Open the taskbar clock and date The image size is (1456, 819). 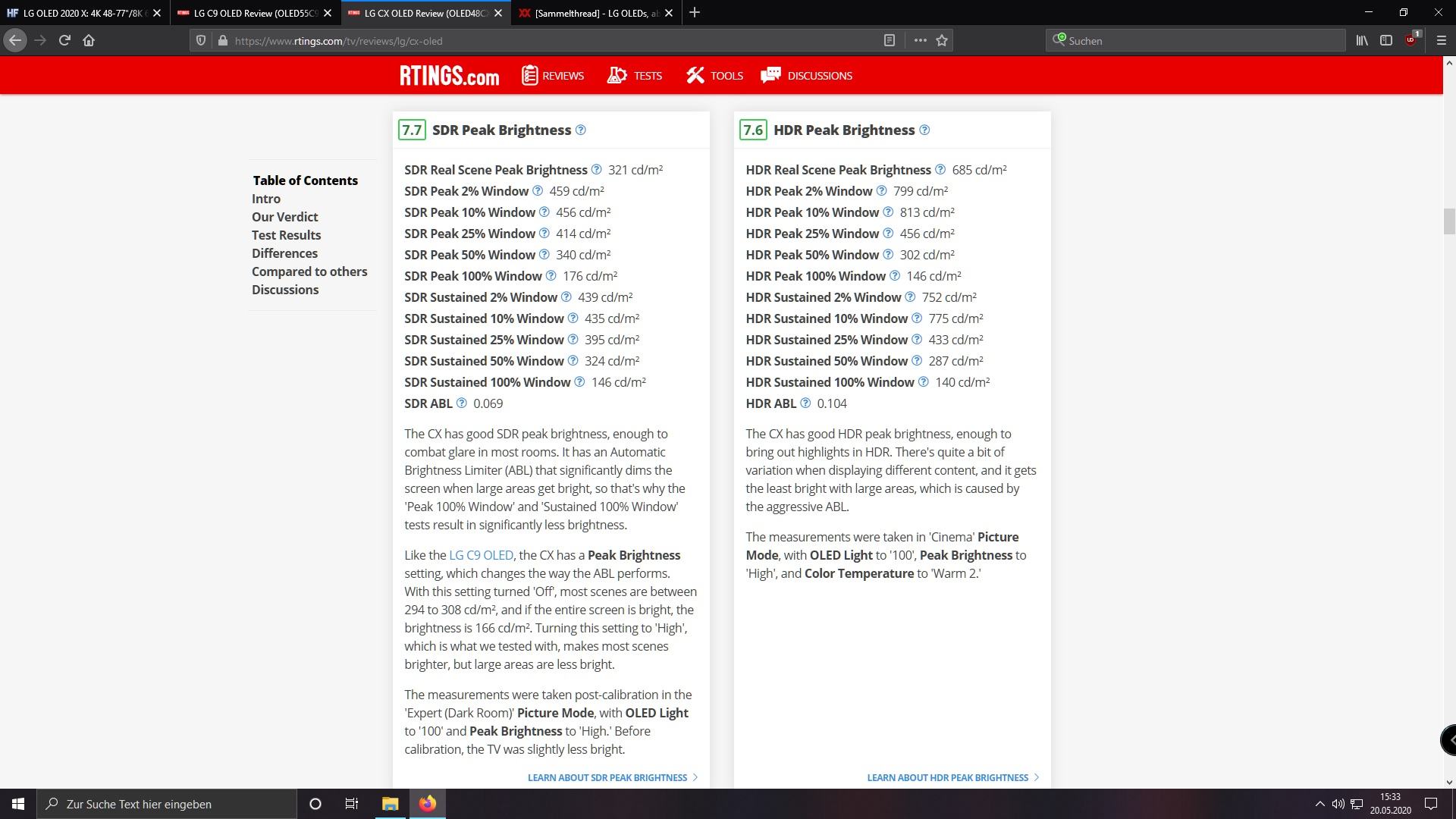[x=1390, y=804]
